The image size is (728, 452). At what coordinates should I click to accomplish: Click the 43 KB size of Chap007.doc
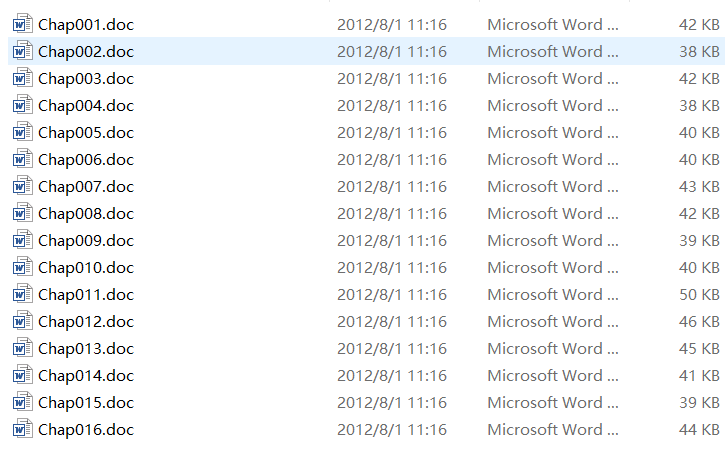pos(699,187)
